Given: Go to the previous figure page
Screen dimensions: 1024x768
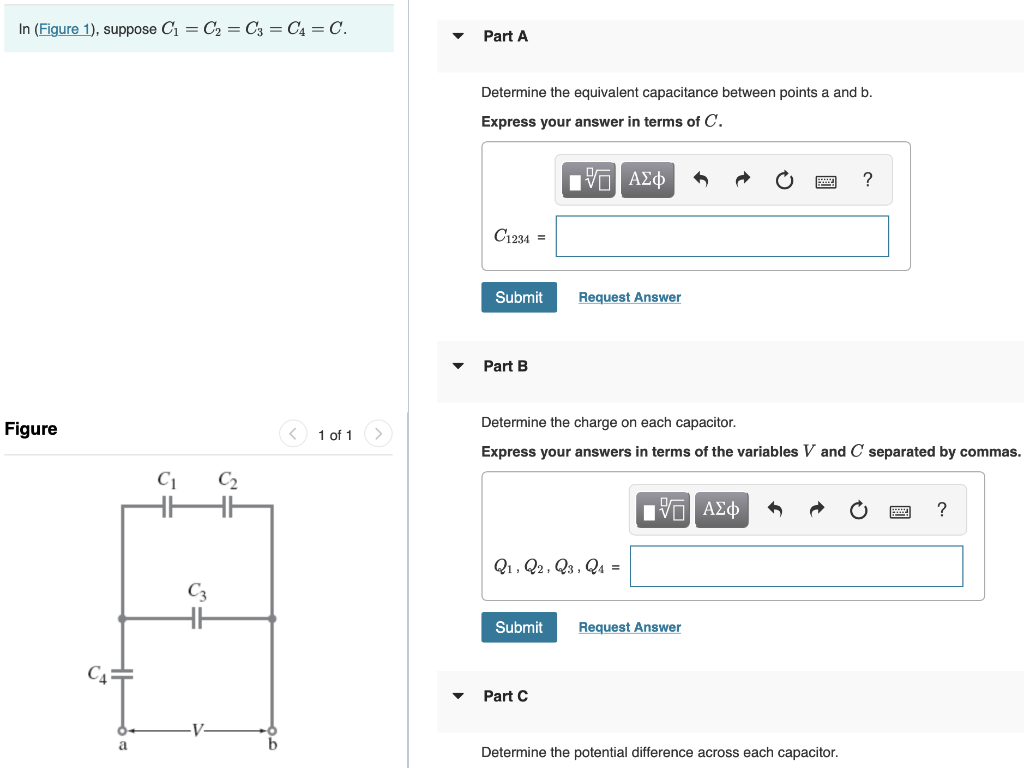Looking at the screenshot, I should click(x=292, y=434).
